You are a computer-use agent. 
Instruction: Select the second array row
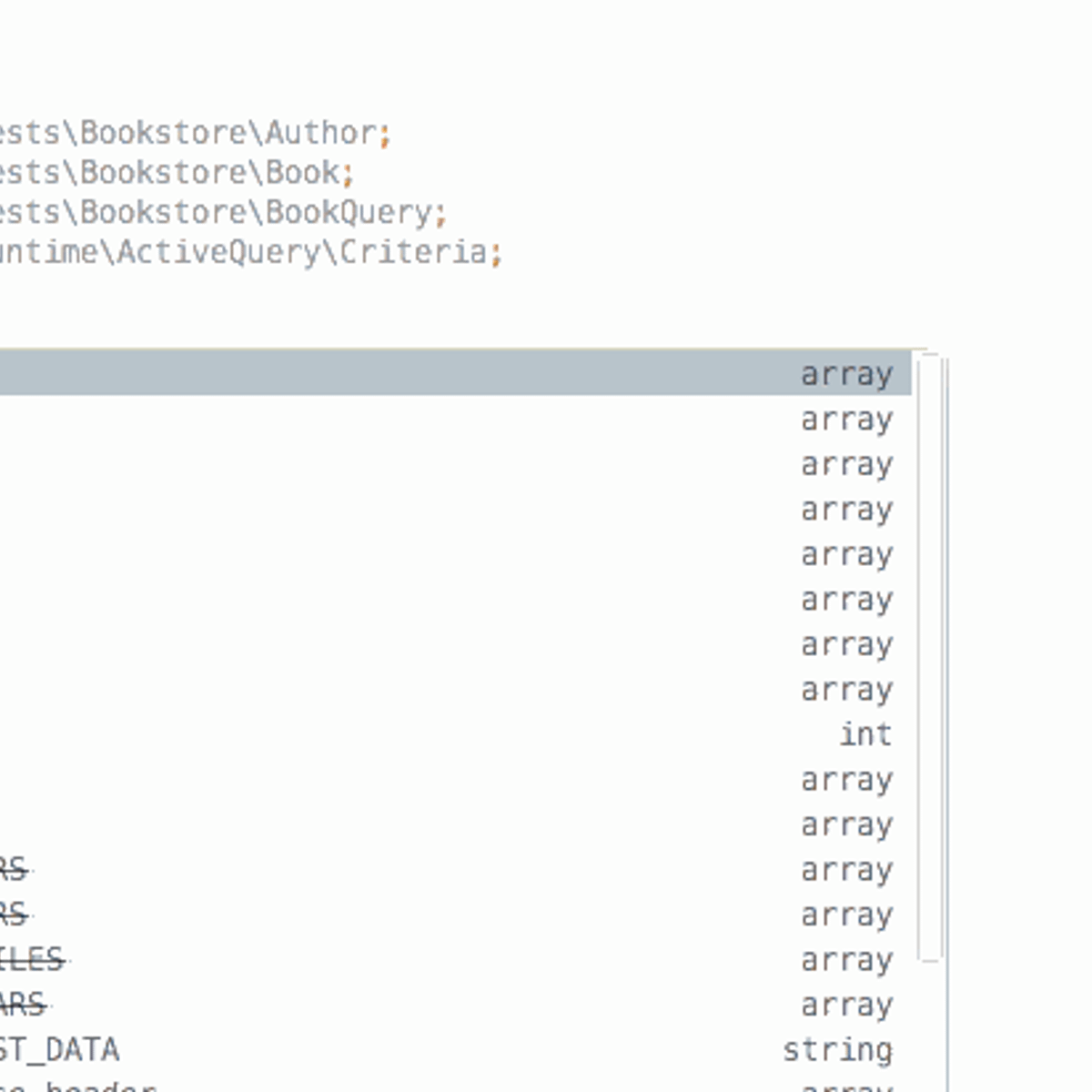pyautogui.click(x=455, y=420)
